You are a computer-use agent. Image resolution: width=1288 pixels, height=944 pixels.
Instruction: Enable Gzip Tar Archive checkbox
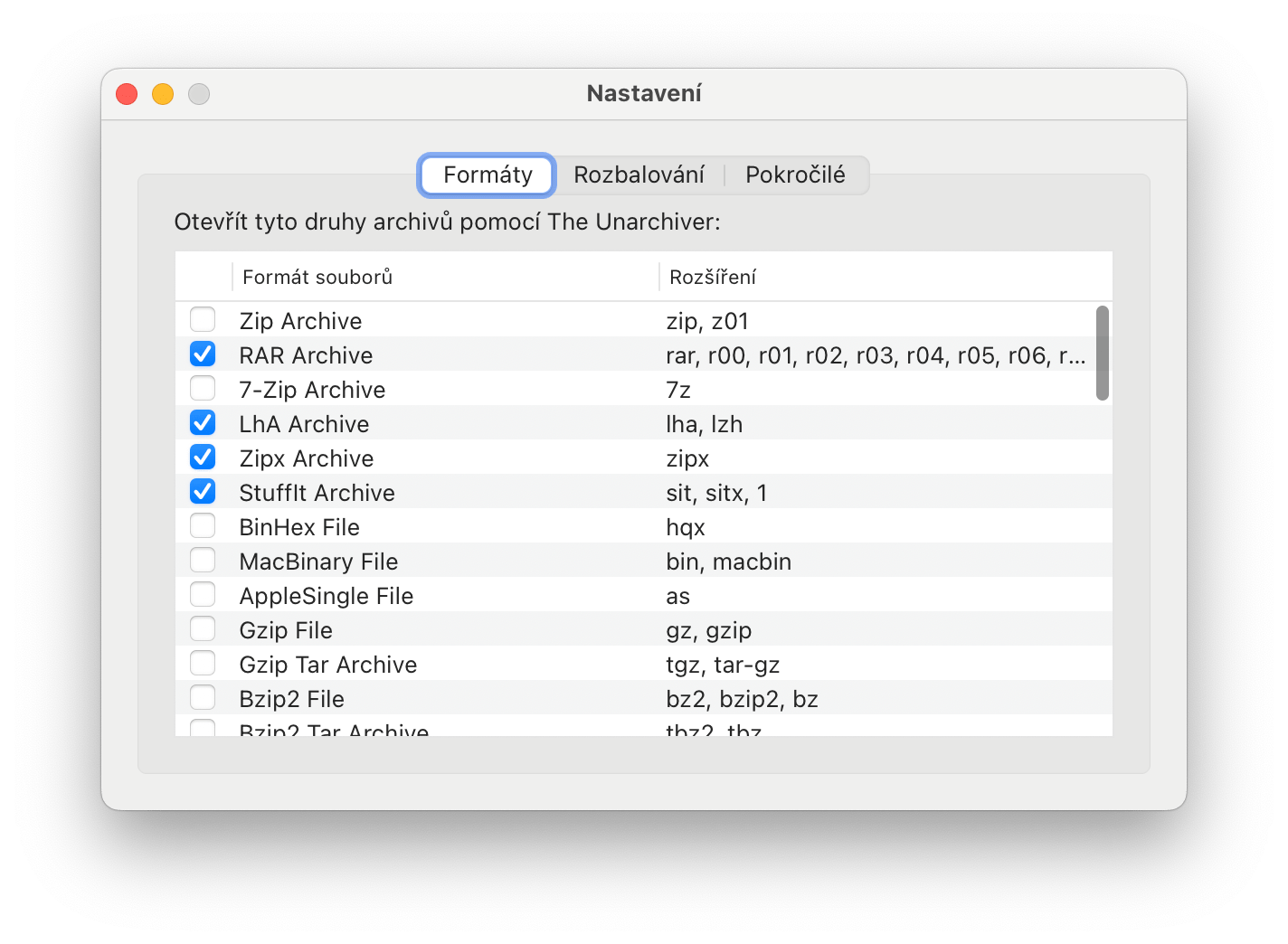pos(203,664)
